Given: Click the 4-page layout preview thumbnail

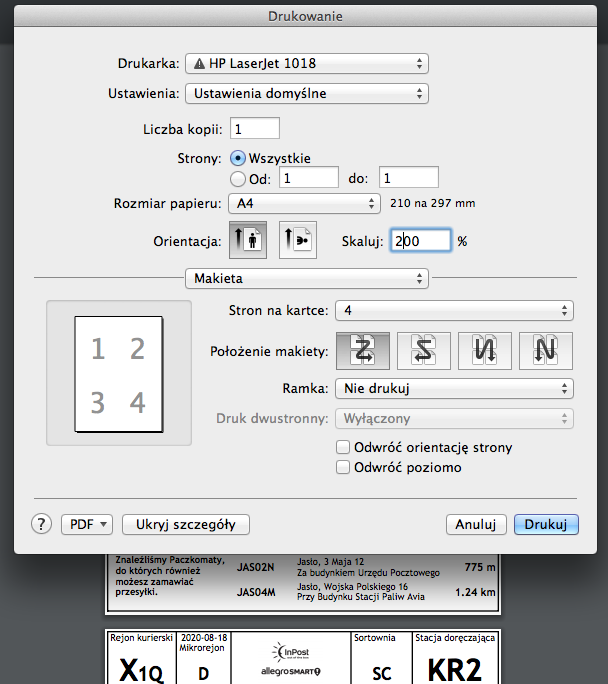Looking at the screenshot, I should tap(118, 374).
